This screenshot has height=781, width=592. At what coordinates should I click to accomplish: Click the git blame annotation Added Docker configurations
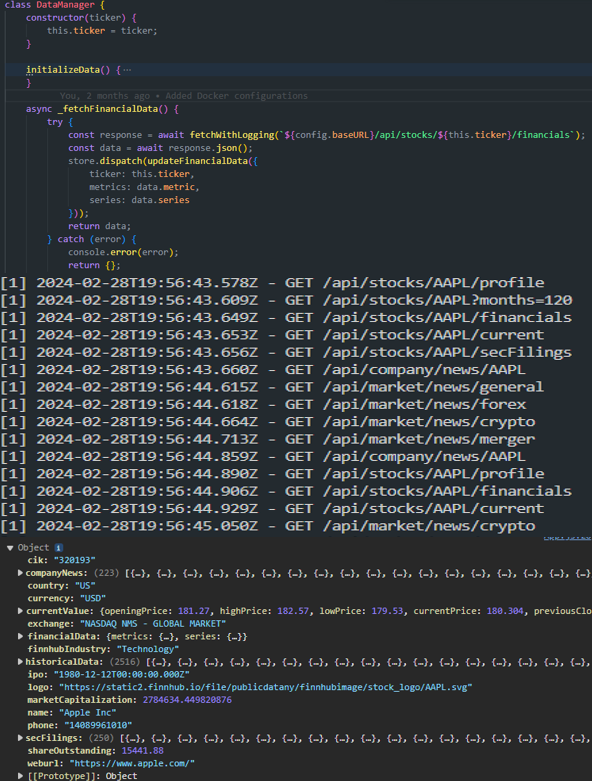pos(237,96)
